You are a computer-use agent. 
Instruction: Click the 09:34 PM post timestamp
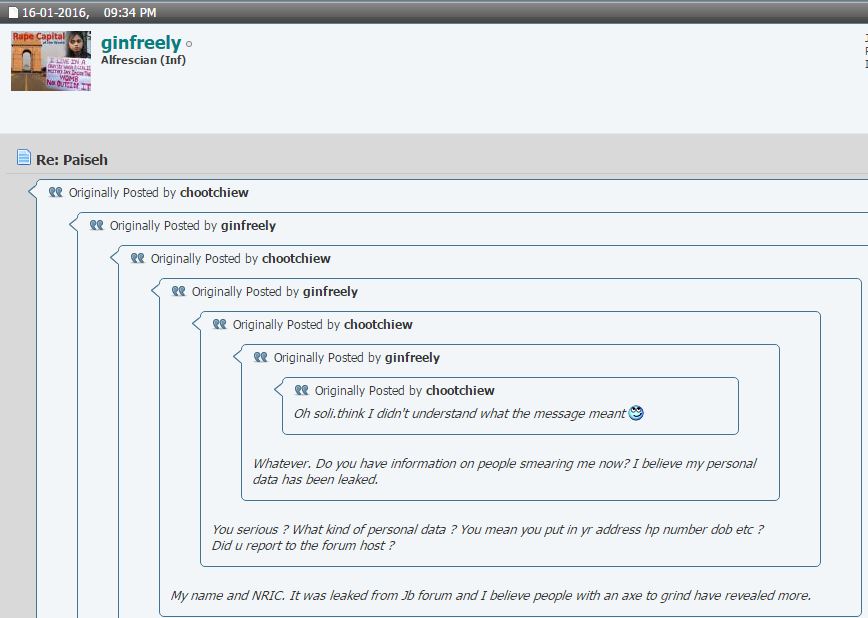tap(130, 13)
